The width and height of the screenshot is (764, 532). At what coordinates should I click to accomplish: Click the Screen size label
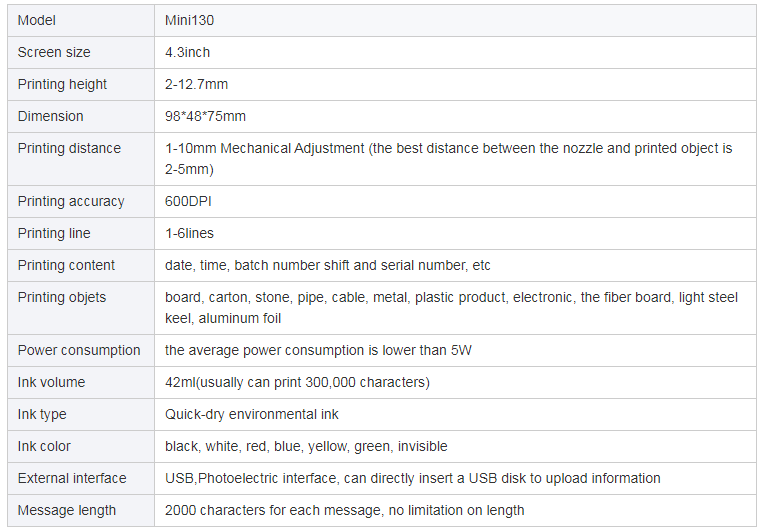[x=54, y=52]
